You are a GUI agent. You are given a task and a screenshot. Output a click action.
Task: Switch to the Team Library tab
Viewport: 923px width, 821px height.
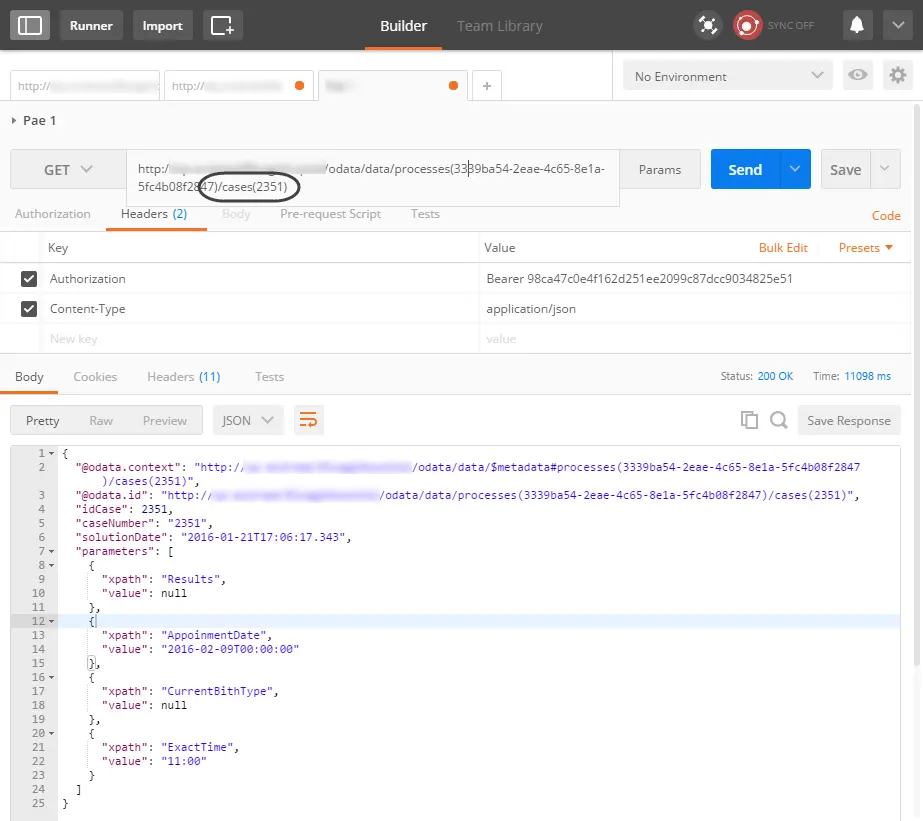(500, 26)
